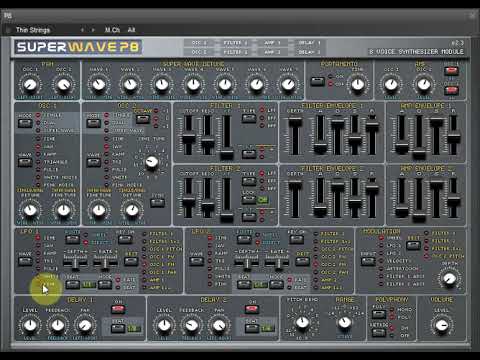
Task: Click the Amp Envelope 2 Attack slider
Action: click(x=402, y=211)
